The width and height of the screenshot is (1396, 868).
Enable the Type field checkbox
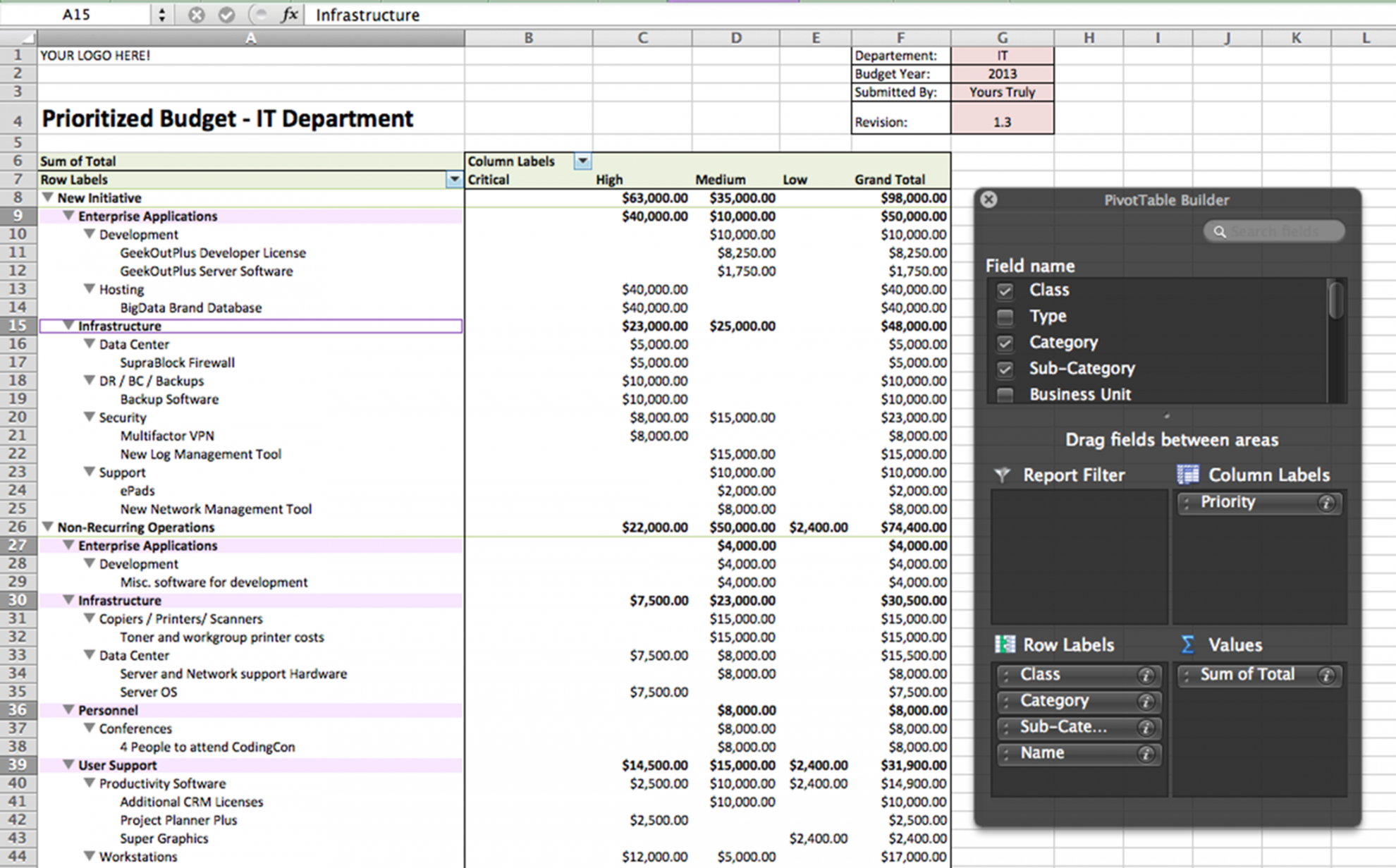1005,317
